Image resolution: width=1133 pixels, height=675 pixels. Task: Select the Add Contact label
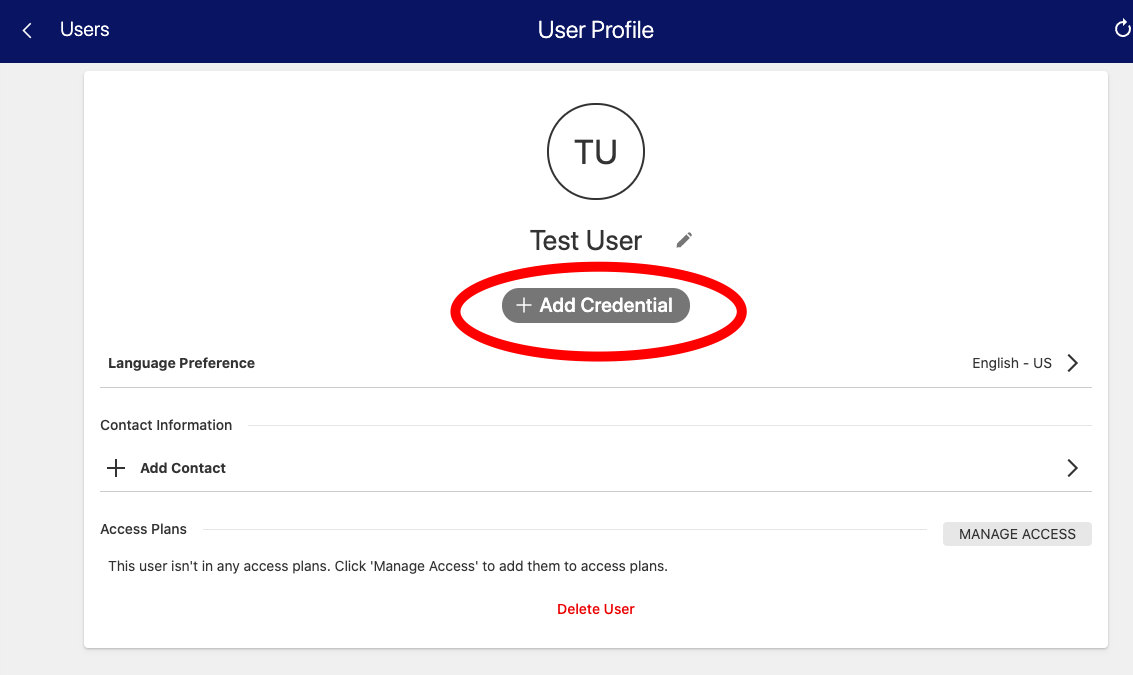[183, 468]
